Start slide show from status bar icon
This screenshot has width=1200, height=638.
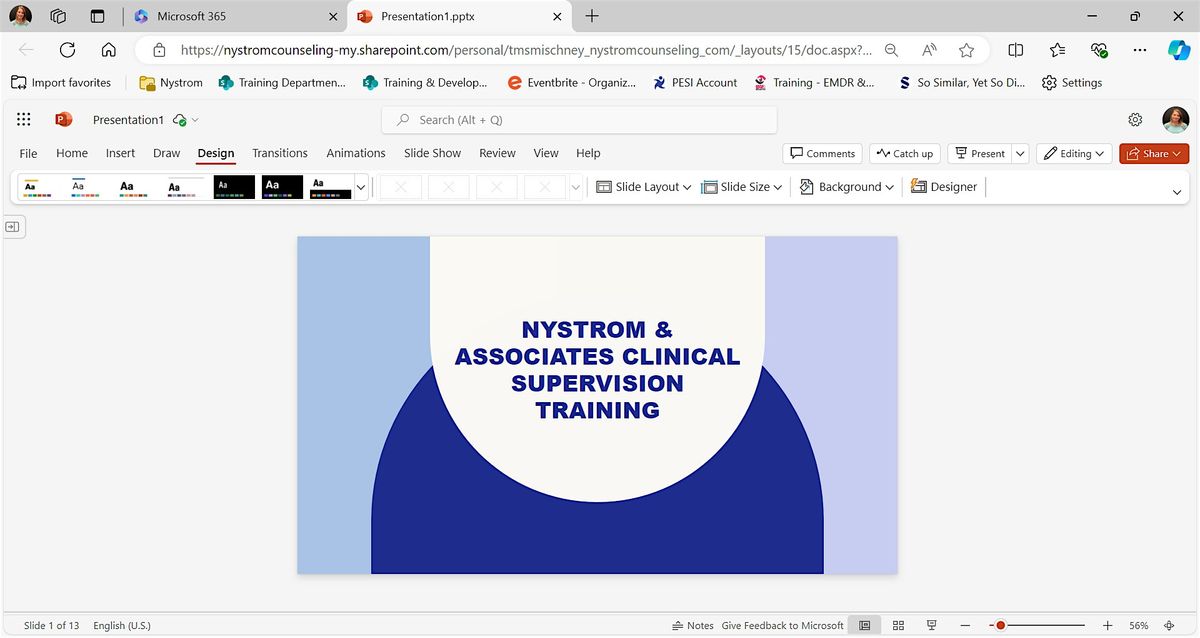(x=931, y=625)
